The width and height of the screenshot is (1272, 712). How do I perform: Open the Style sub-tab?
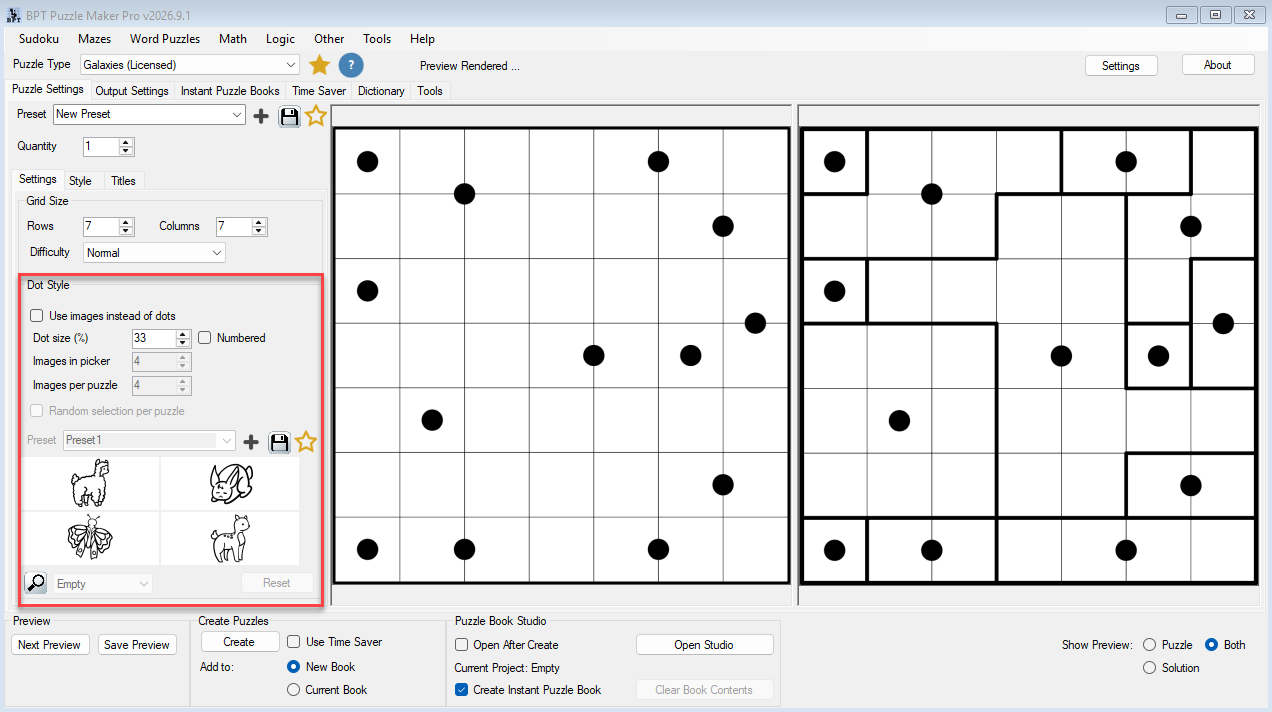pyautogui.click(x=80, y=181)
